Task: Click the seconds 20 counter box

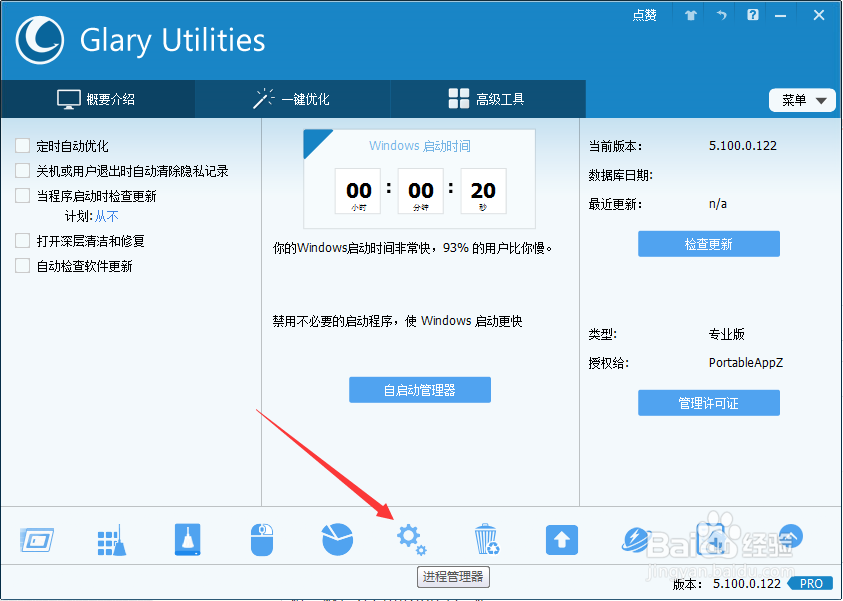Action: coord(483,191)
